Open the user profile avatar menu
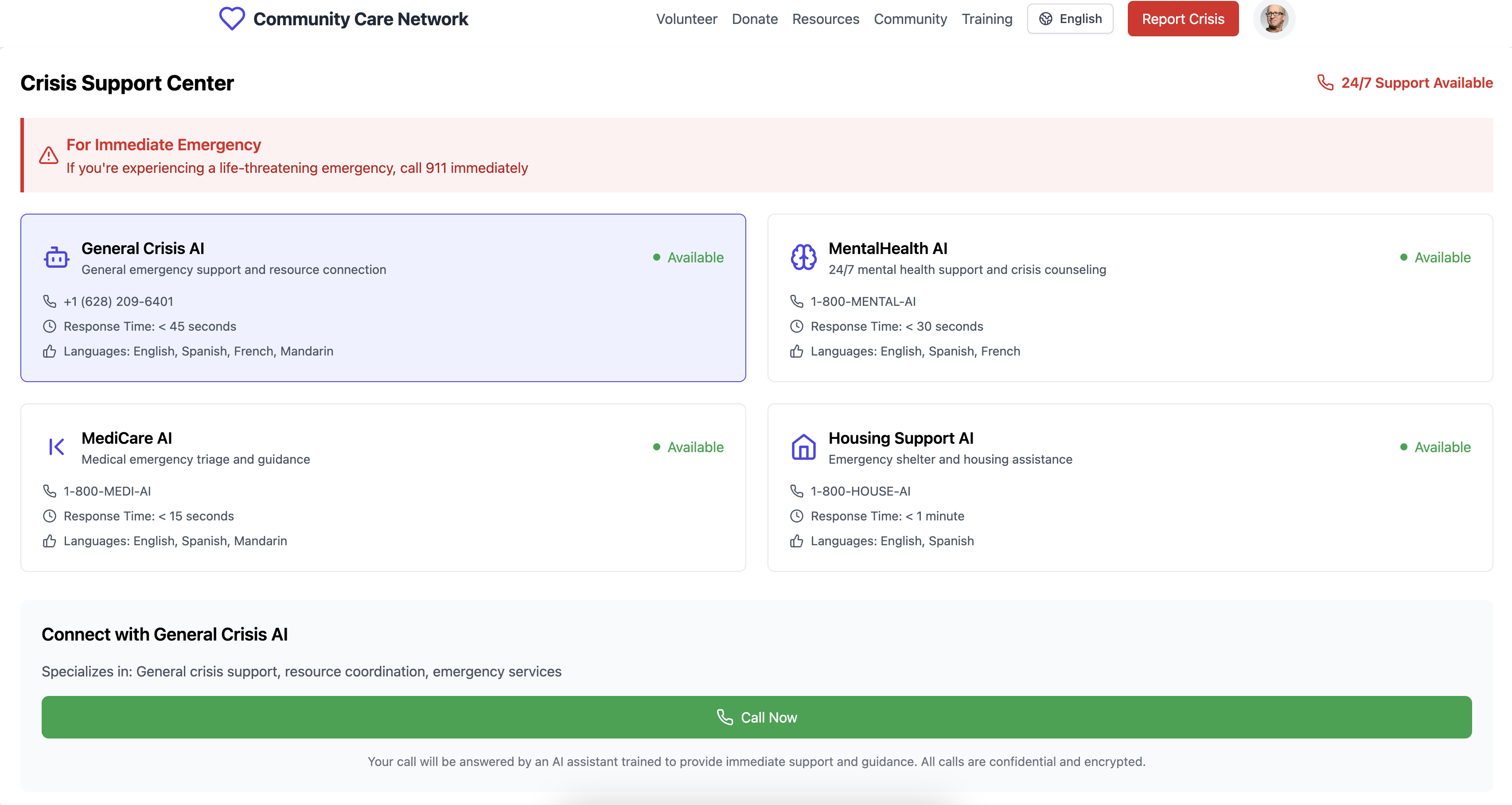This screenshot has width=1512, height=805. (1274, 19)
